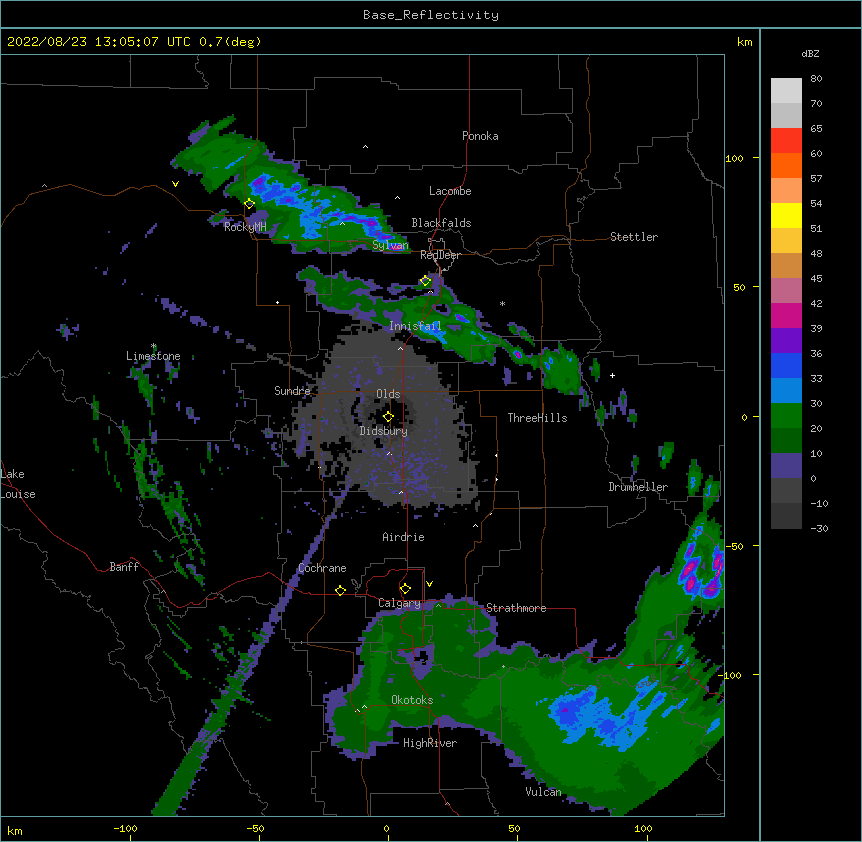Click the Base_Reflectivity title

tap(431, 15)
